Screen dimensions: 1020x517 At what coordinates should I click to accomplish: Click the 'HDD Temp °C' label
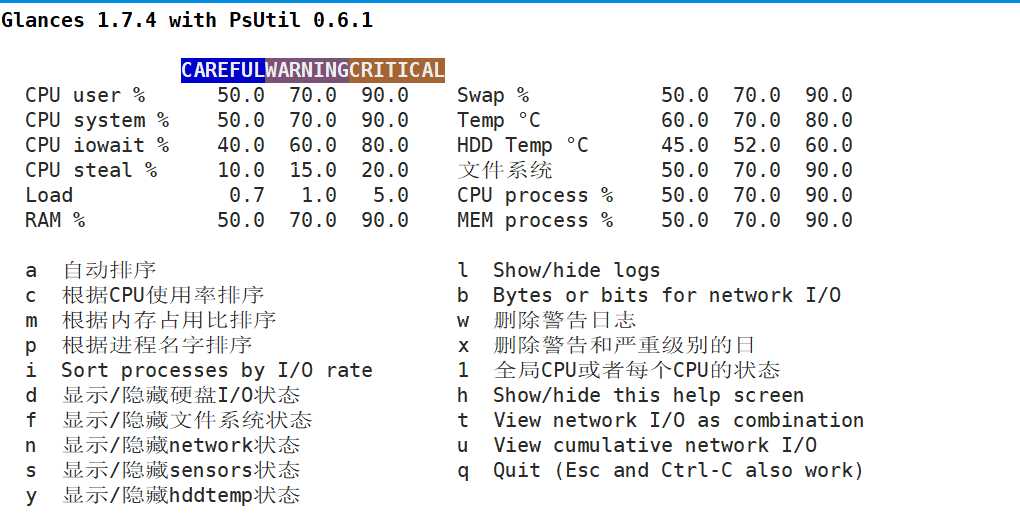(523, 145)
